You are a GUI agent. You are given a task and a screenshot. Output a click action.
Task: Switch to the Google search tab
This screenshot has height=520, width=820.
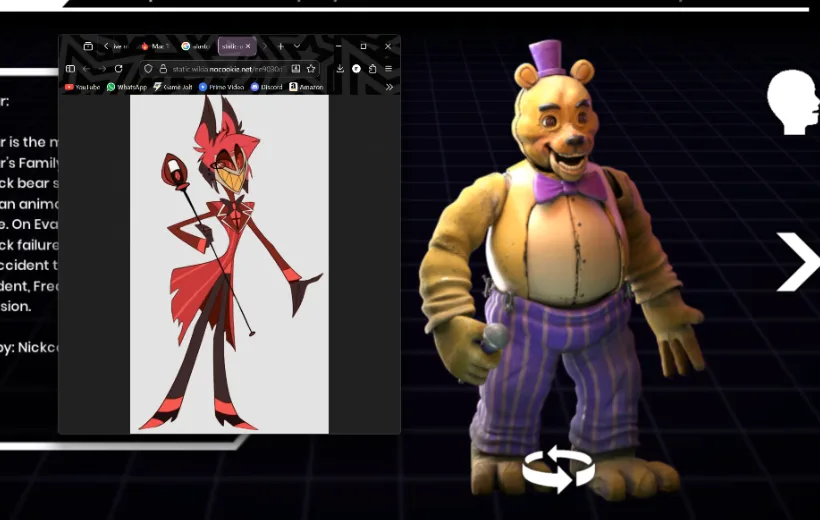pos(196,46)
